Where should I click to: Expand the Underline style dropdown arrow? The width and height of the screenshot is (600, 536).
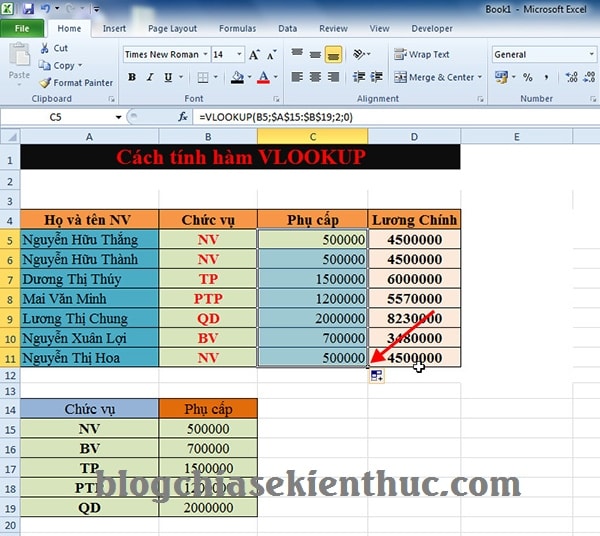[x=181, y=78]
